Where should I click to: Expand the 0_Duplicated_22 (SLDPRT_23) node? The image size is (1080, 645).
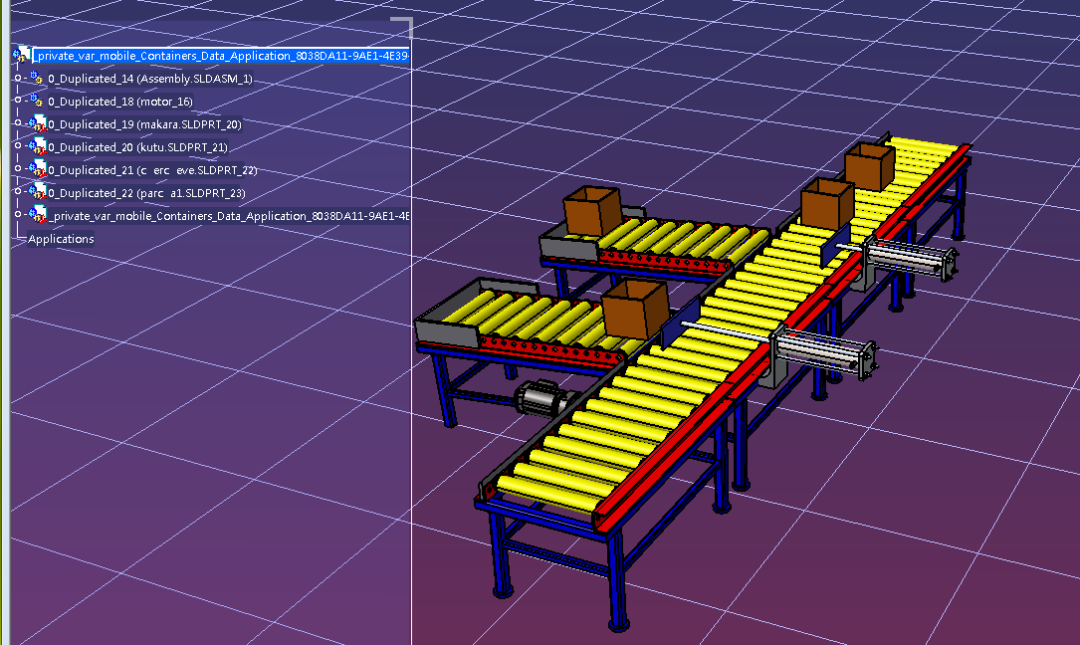(x=18, y=192)
